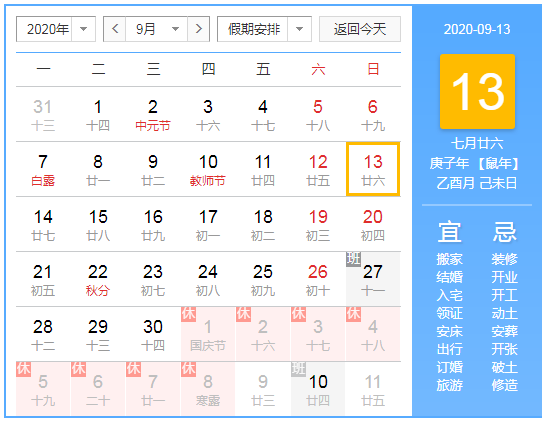Select September 26 (初十)
The image size is (547, 423).
coord(318,279)
